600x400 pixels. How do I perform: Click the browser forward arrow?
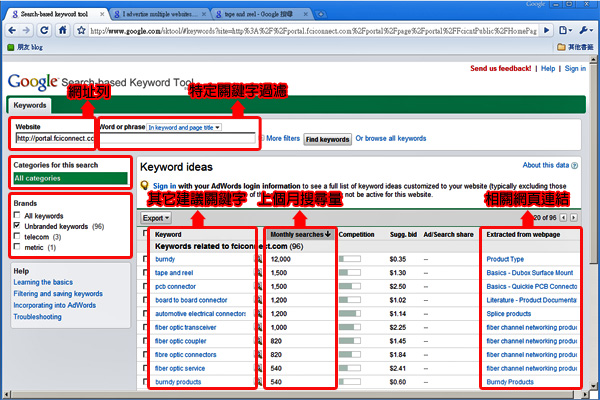click(26, 30)
